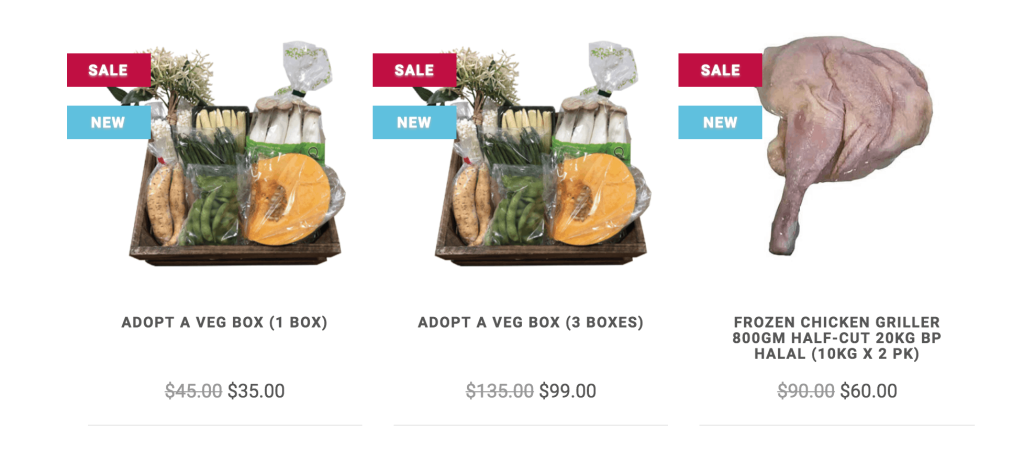
Task: Open the Adopt a Veg Box (3 Boxes) product image
Action: pyautogui.click(x=545, y=170)
